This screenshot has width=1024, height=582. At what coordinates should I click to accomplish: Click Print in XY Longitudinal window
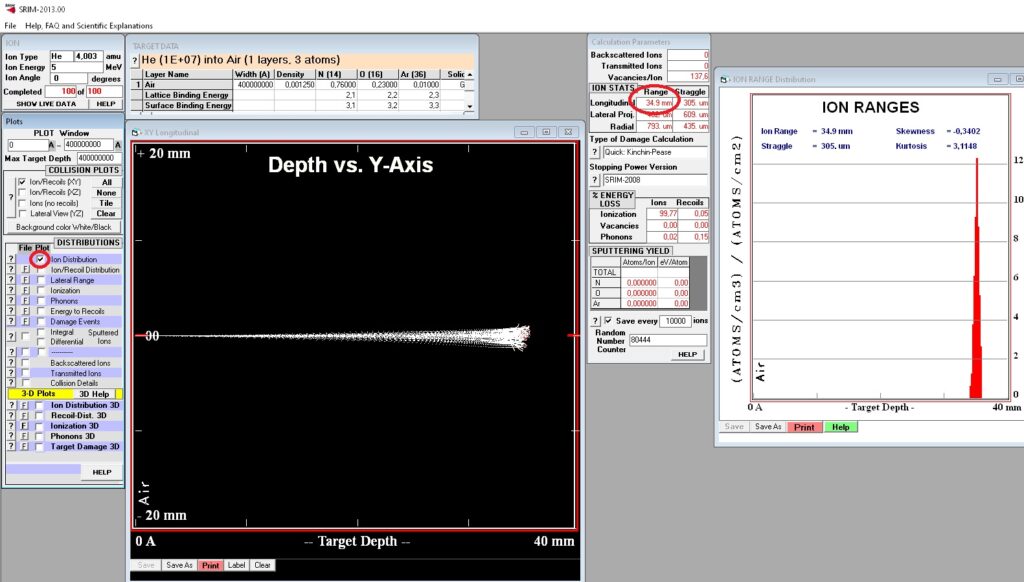[210, 565]
